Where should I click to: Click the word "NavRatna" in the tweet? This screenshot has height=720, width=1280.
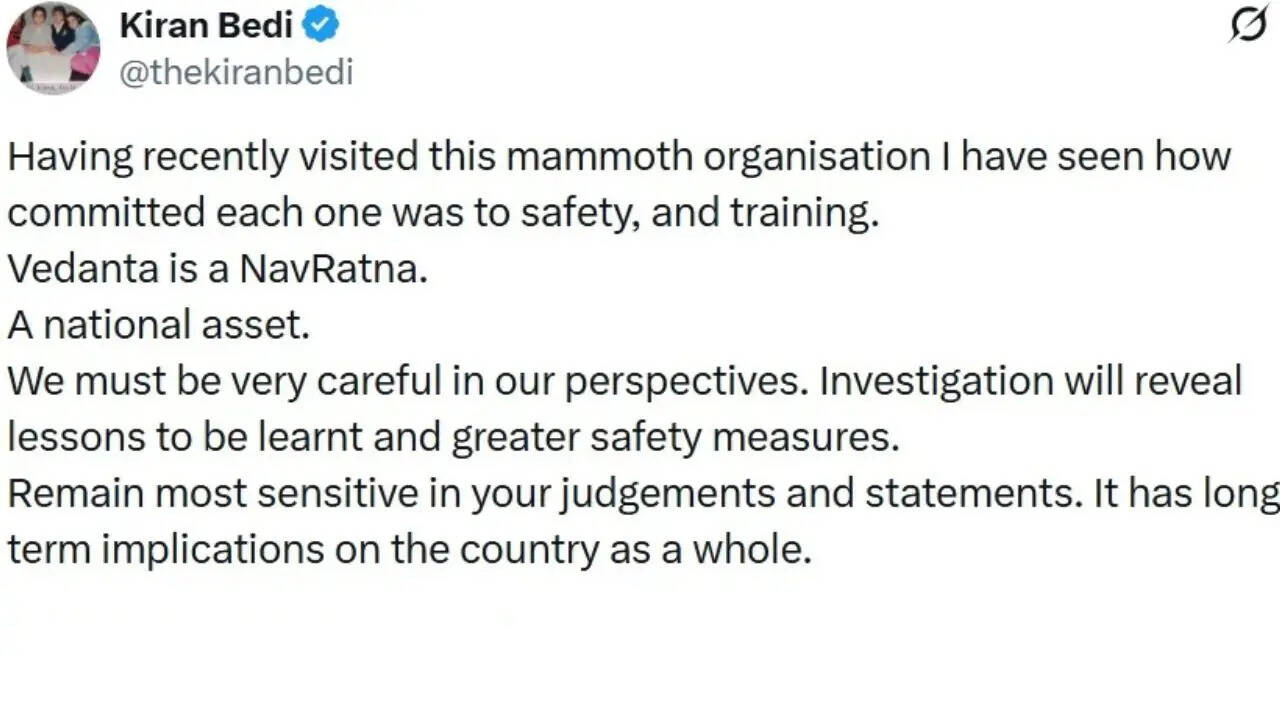(333, 270)
